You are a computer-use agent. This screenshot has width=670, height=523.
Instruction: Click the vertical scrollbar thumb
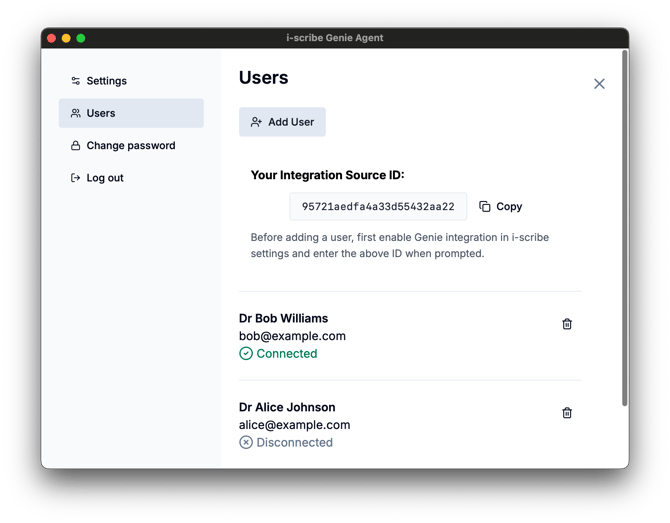click(624, 228)
